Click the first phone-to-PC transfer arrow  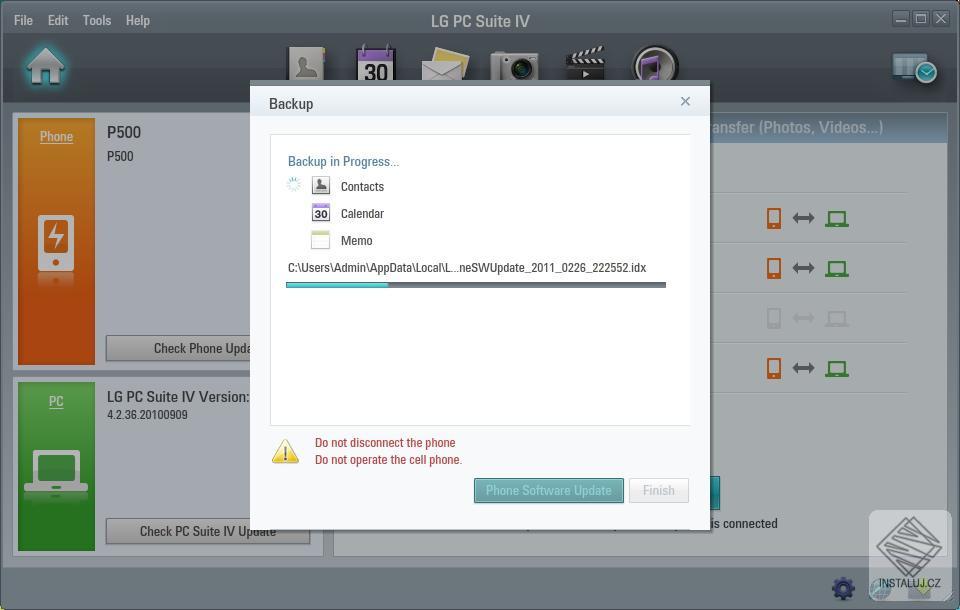coord(803,218)
